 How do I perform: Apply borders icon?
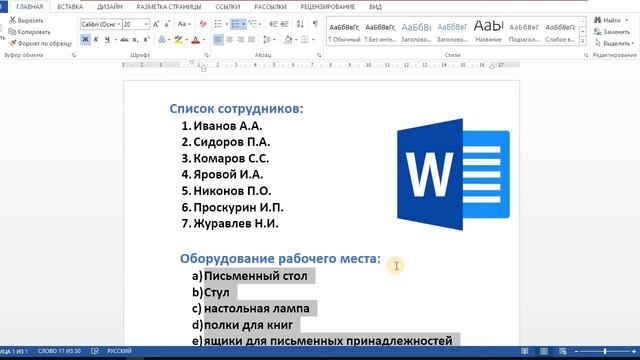click(x=304, y=40)
